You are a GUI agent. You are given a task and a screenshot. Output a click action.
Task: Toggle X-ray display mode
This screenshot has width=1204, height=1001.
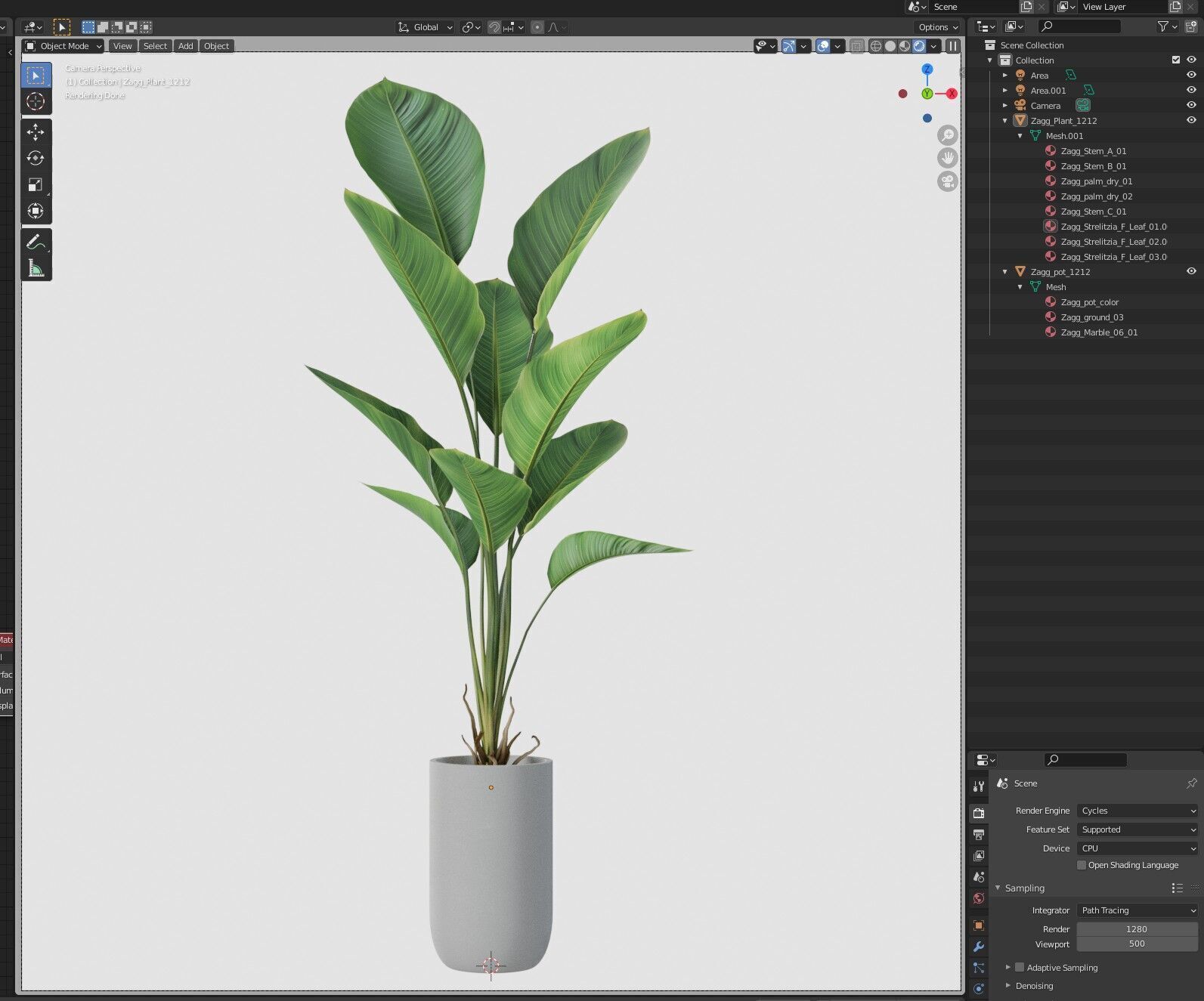(x=856, y=46)
